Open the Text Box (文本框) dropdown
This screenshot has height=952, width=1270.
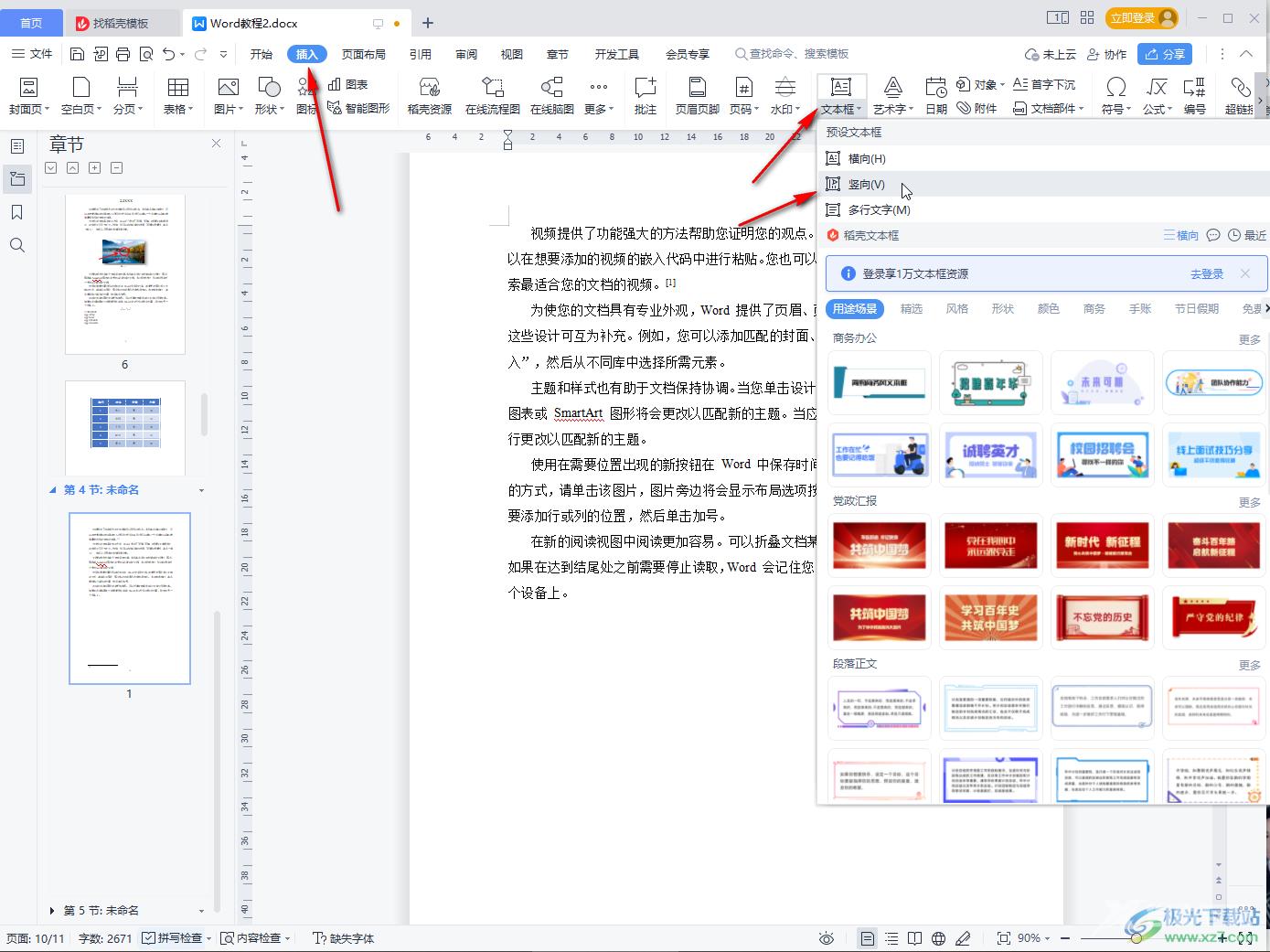(x=841, y=96)
